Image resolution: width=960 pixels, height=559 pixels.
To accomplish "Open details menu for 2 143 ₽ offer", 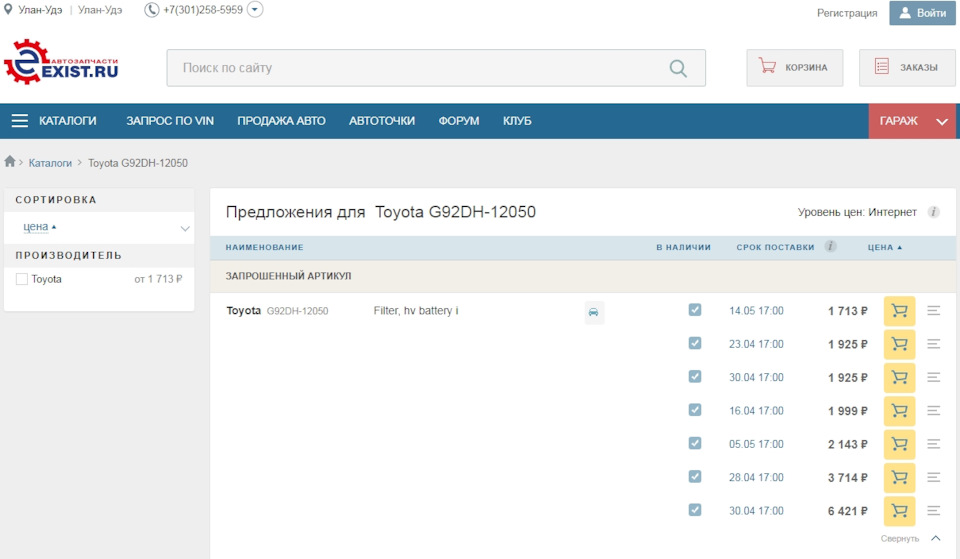I will pyautogui.click(x=934, y=444).
